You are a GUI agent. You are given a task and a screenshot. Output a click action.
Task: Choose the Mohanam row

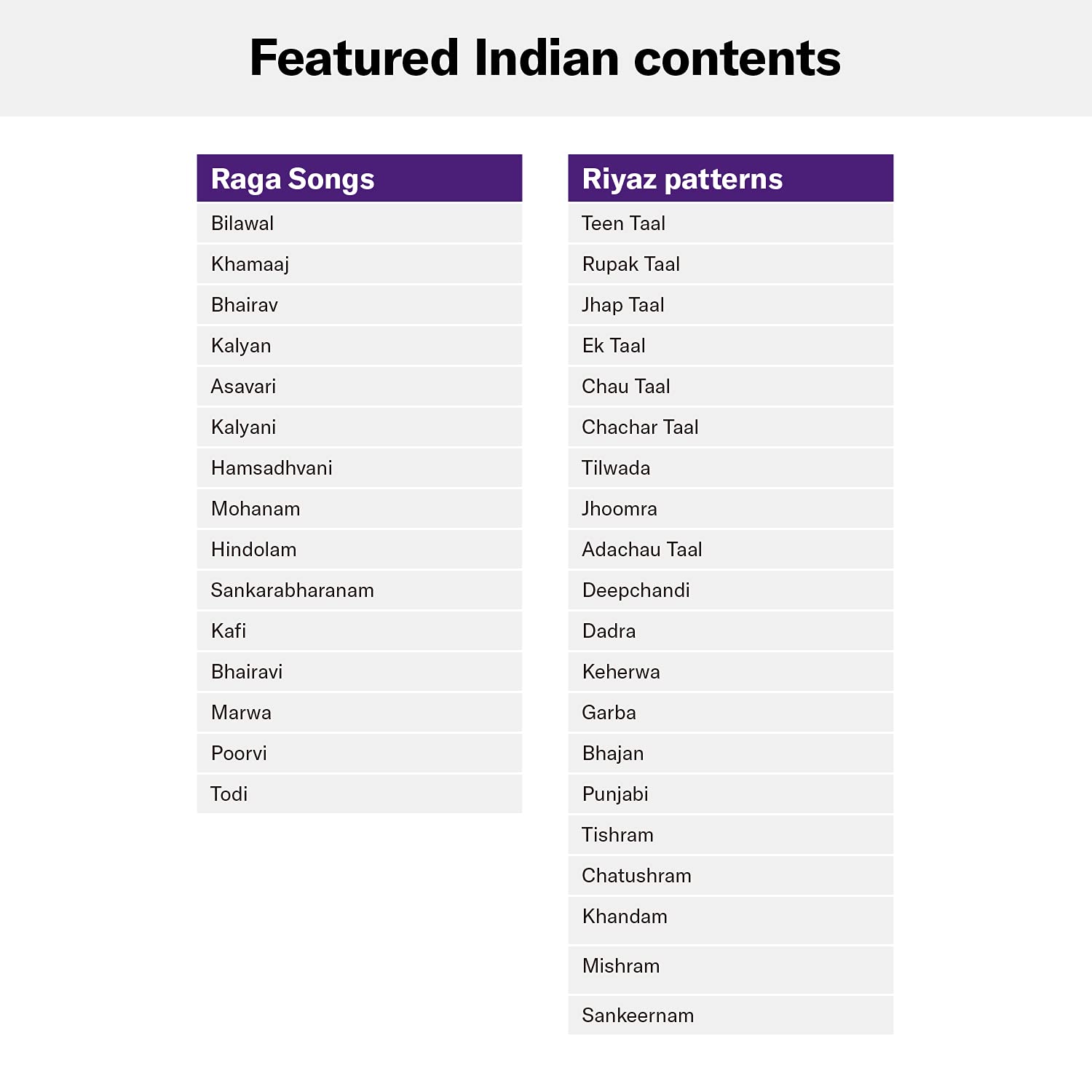pyautogui.click(x=256, y=509)
